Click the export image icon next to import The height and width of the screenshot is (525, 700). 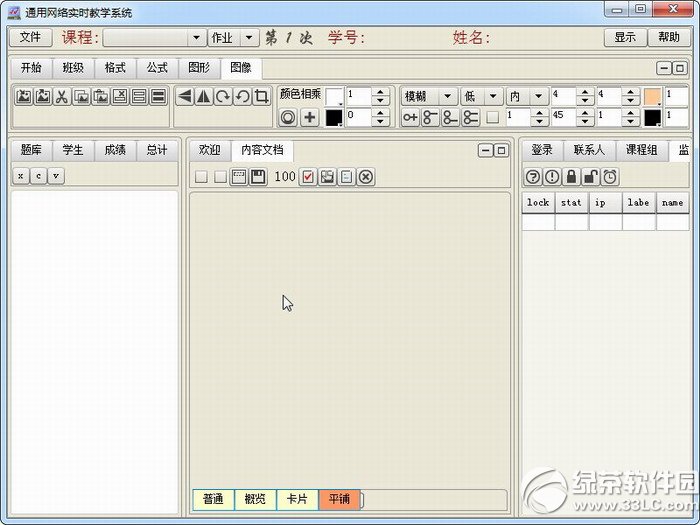[43, 96]
